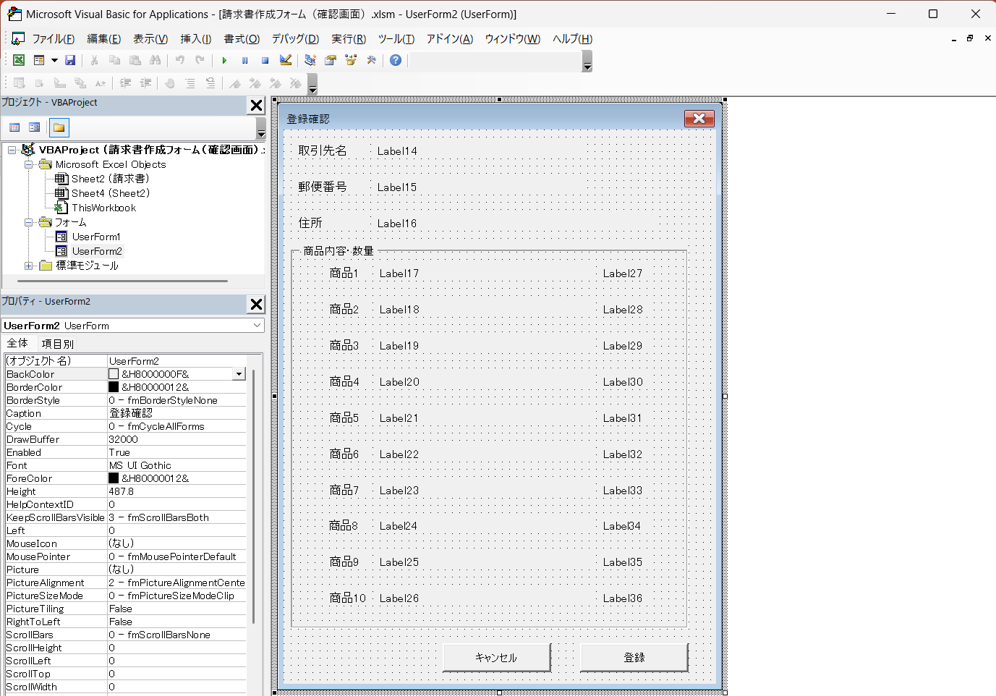Click the Reset (stop) square icon
Screen dimensions: 996x696
tap(265, 60)
